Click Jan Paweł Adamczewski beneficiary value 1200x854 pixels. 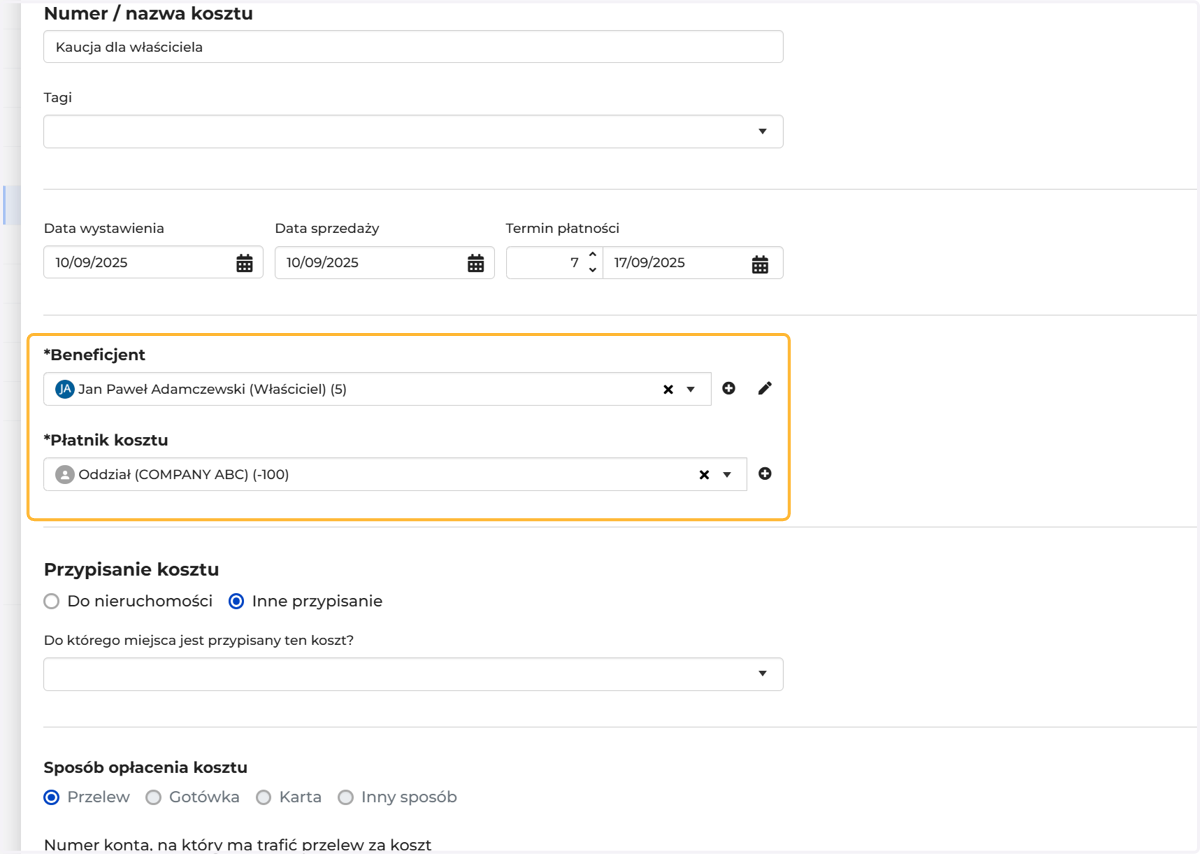212,390
